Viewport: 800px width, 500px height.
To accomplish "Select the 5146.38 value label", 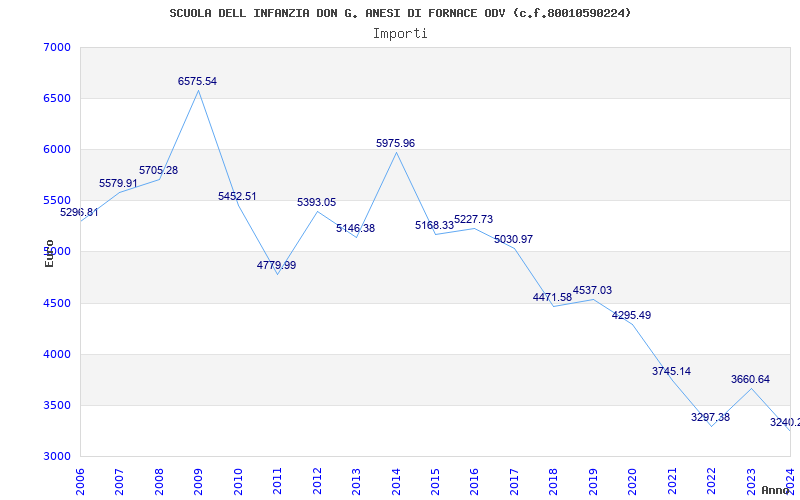I will coord(356,228).
